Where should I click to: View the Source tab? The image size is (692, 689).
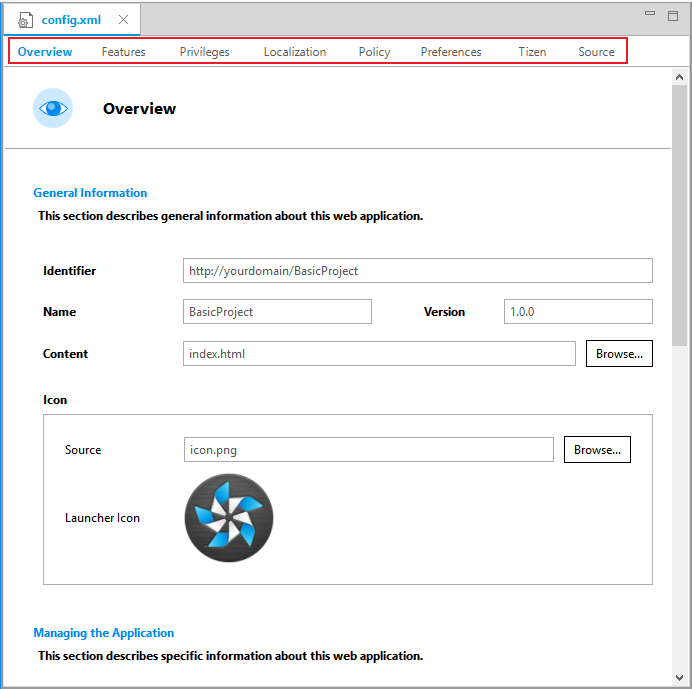click(x=596, y=52)
